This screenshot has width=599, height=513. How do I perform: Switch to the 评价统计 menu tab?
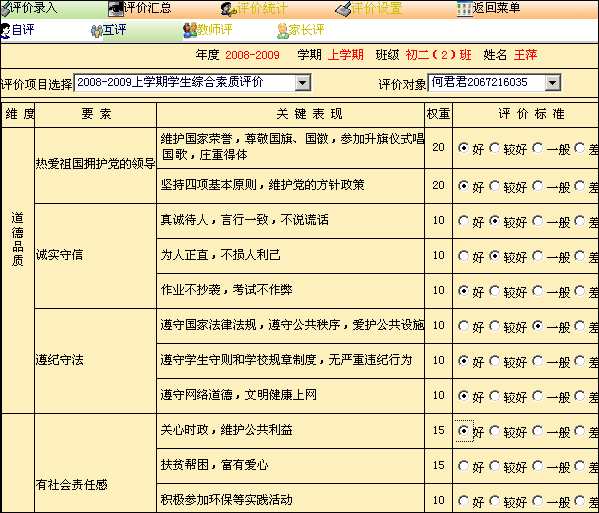point(262,8)
